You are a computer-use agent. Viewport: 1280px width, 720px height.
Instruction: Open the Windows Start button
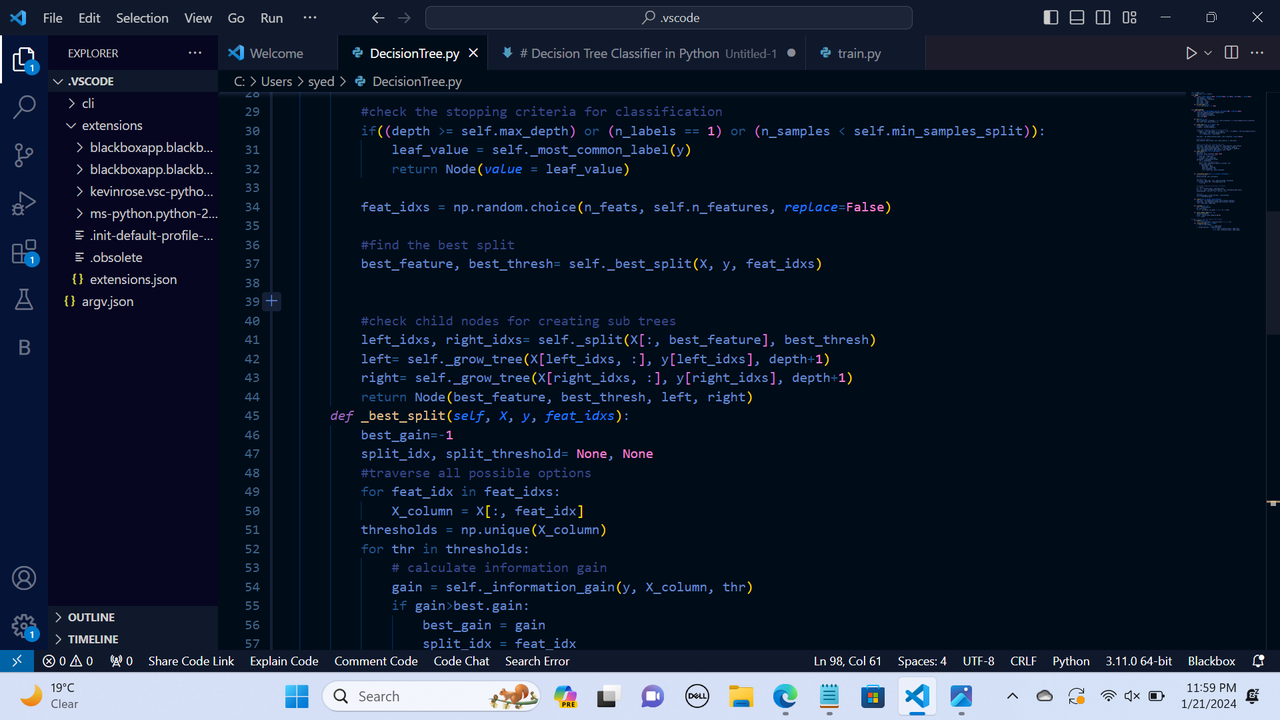click(x=297, y=696)
